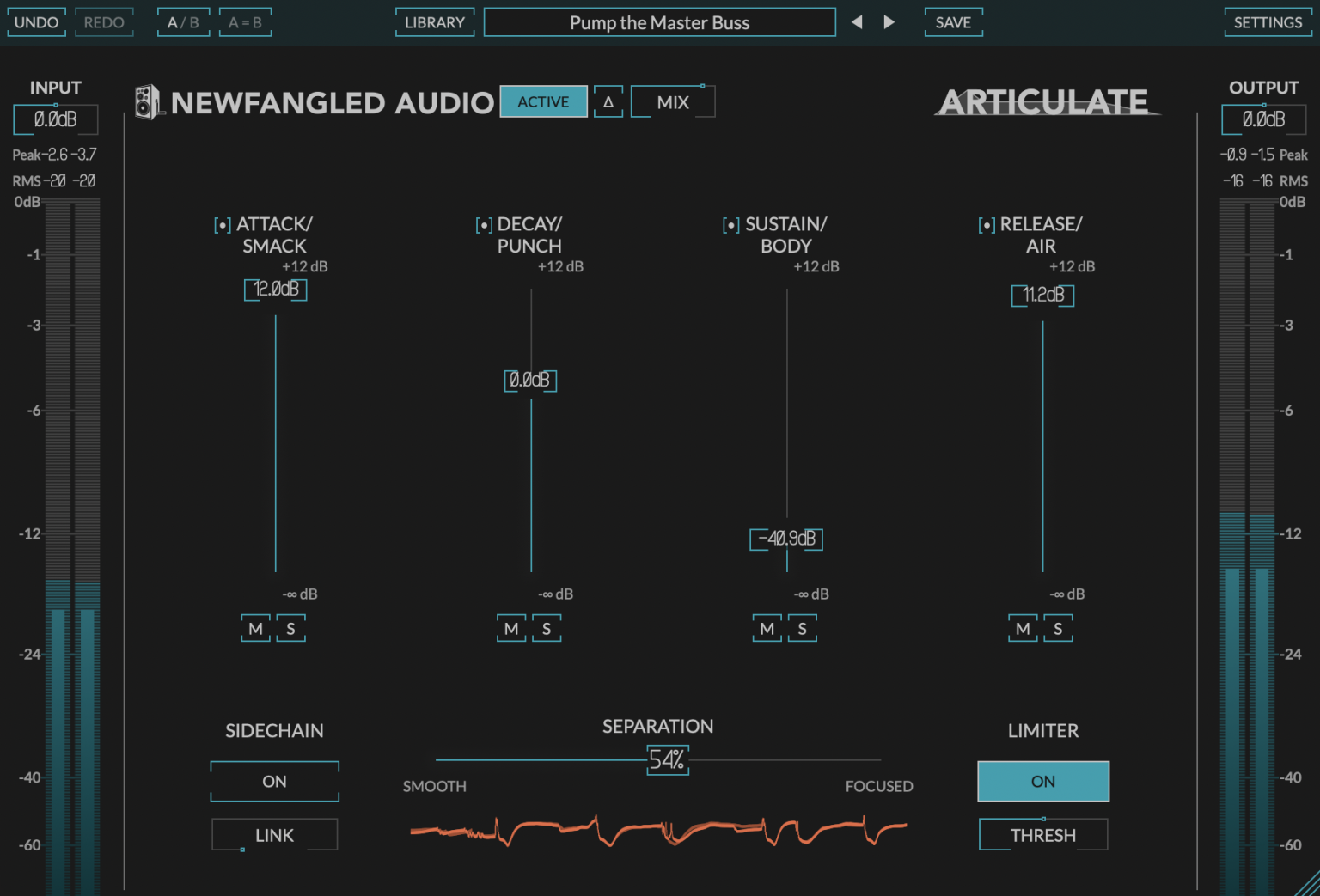Click the next preset arrow
Screen dimensions: 1320x896
pos(889,22)
